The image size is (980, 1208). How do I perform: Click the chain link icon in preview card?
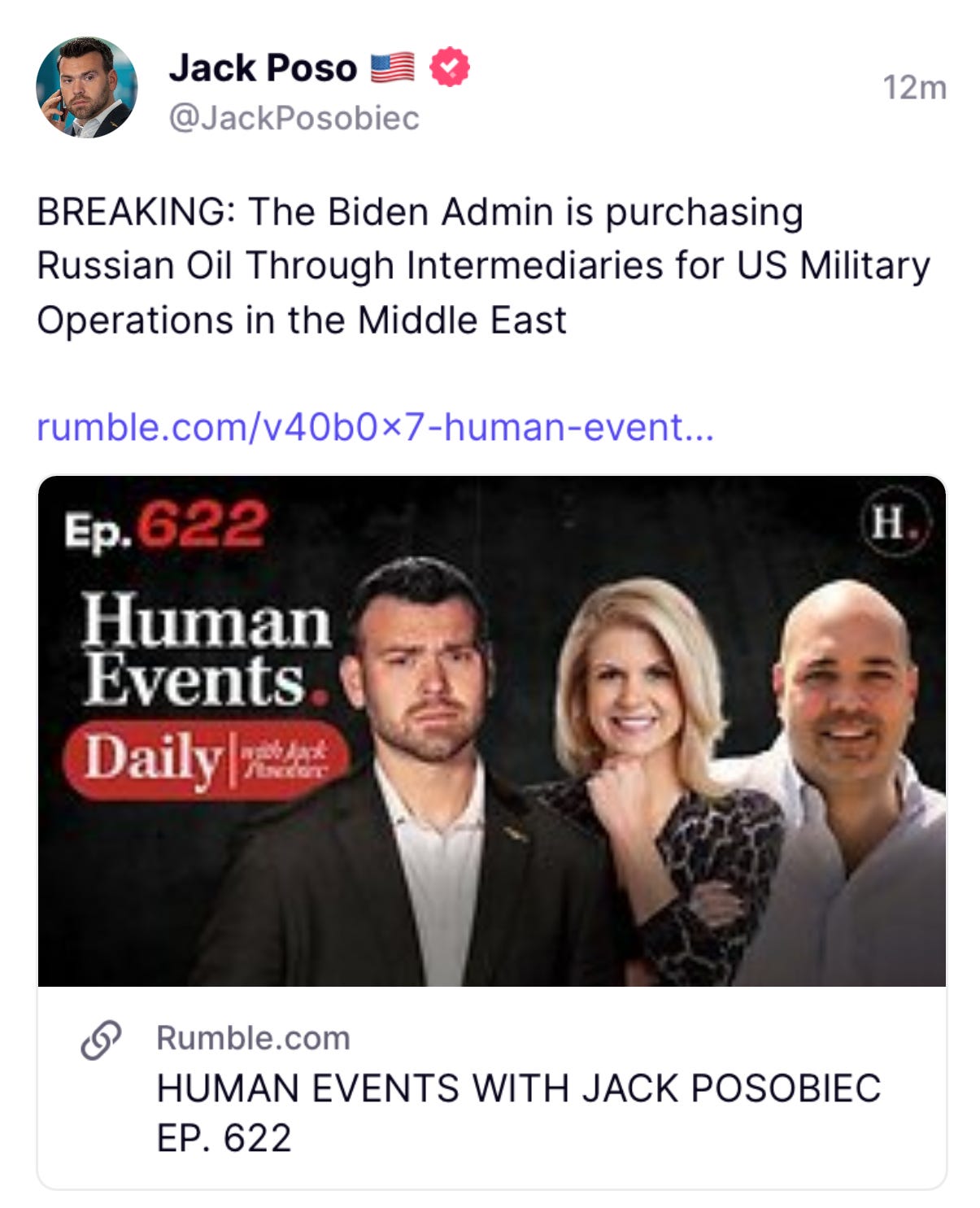pos(101,1040)
